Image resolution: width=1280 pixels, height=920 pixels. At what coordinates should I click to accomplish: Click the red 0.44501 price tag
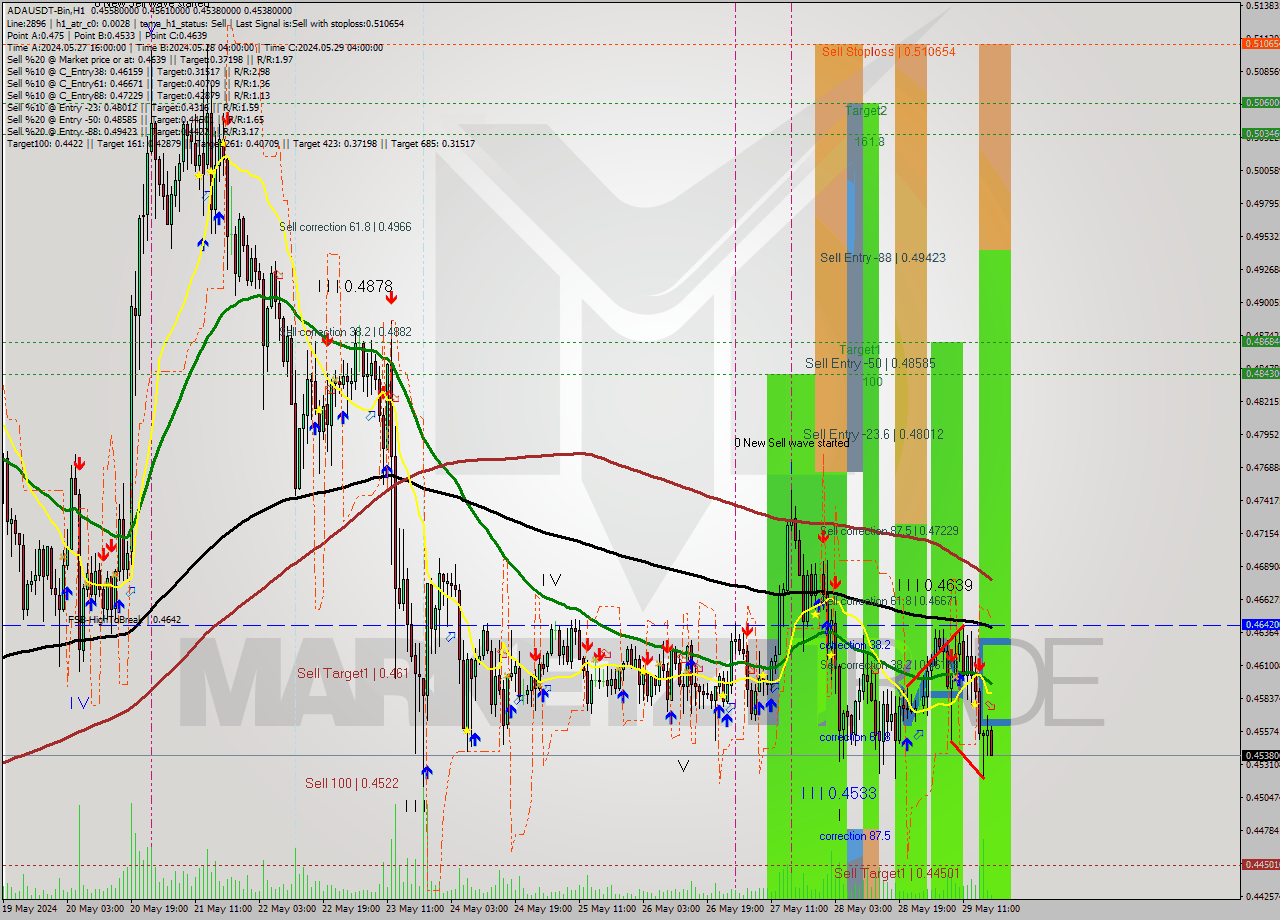(1260, 865)
